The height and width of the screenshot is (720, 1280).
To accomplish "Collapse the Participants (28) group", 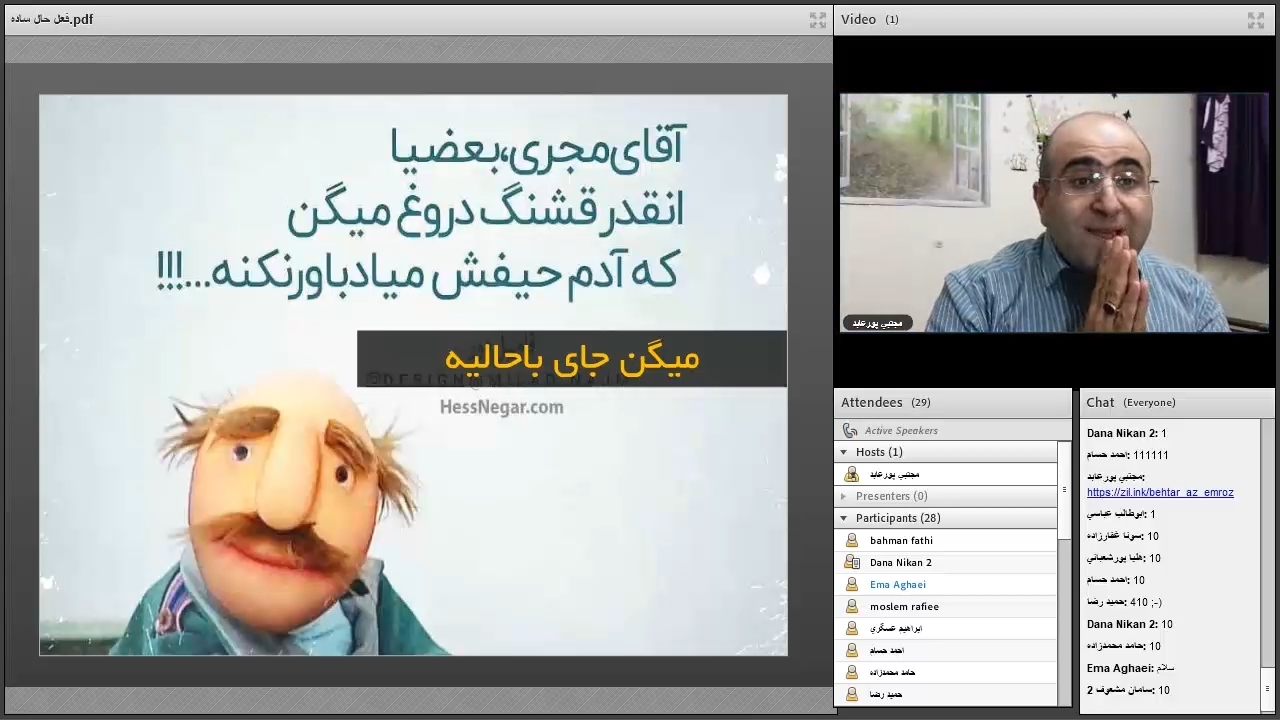I will click(x=844, y=518).
